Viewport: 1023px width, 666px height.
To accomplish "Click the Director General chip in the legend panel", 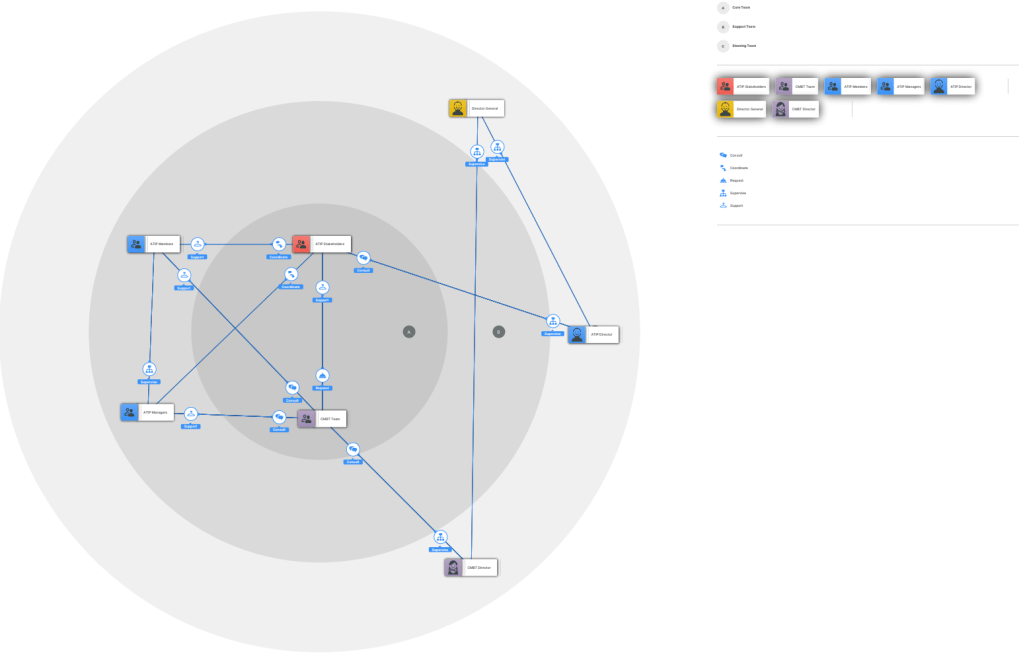I will [741, 109].
